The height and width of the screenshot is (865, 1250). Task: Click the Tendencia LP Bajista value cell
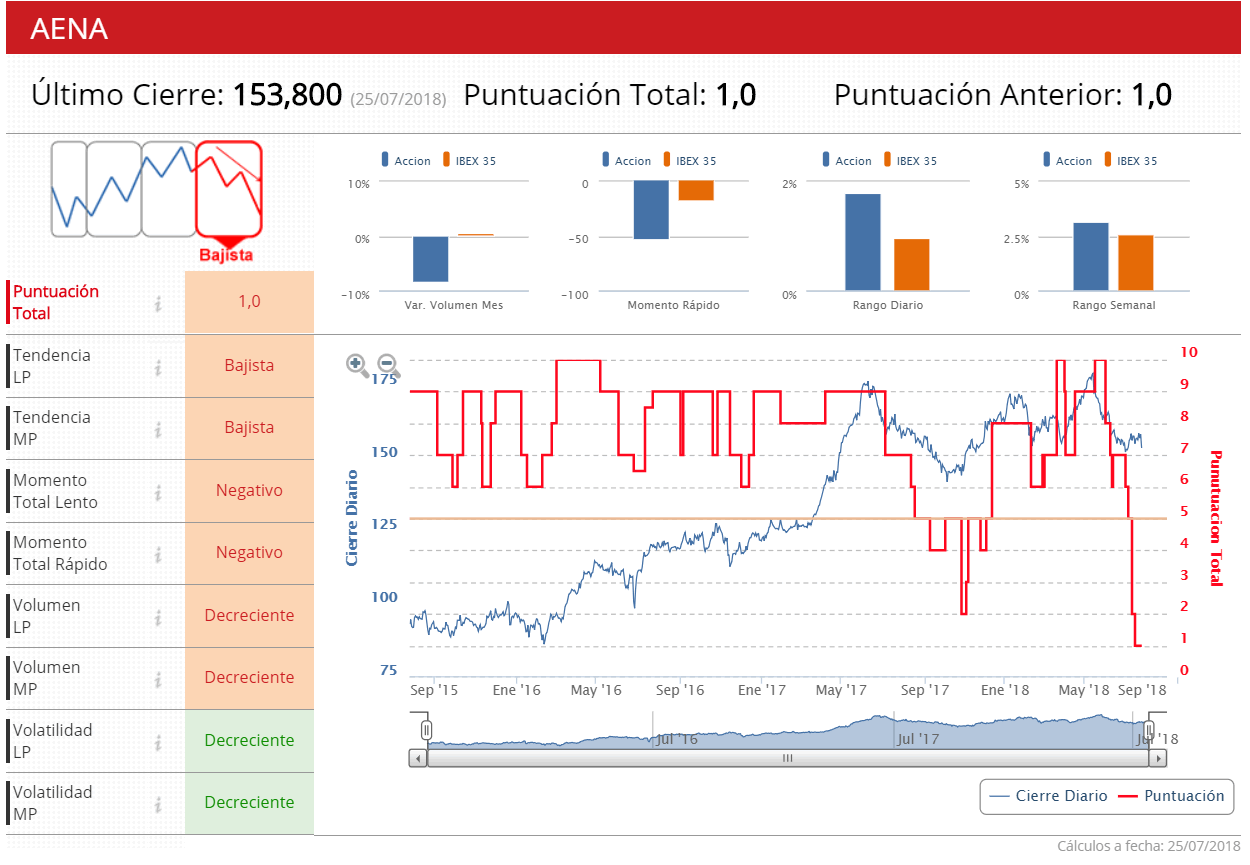point(249,366)
